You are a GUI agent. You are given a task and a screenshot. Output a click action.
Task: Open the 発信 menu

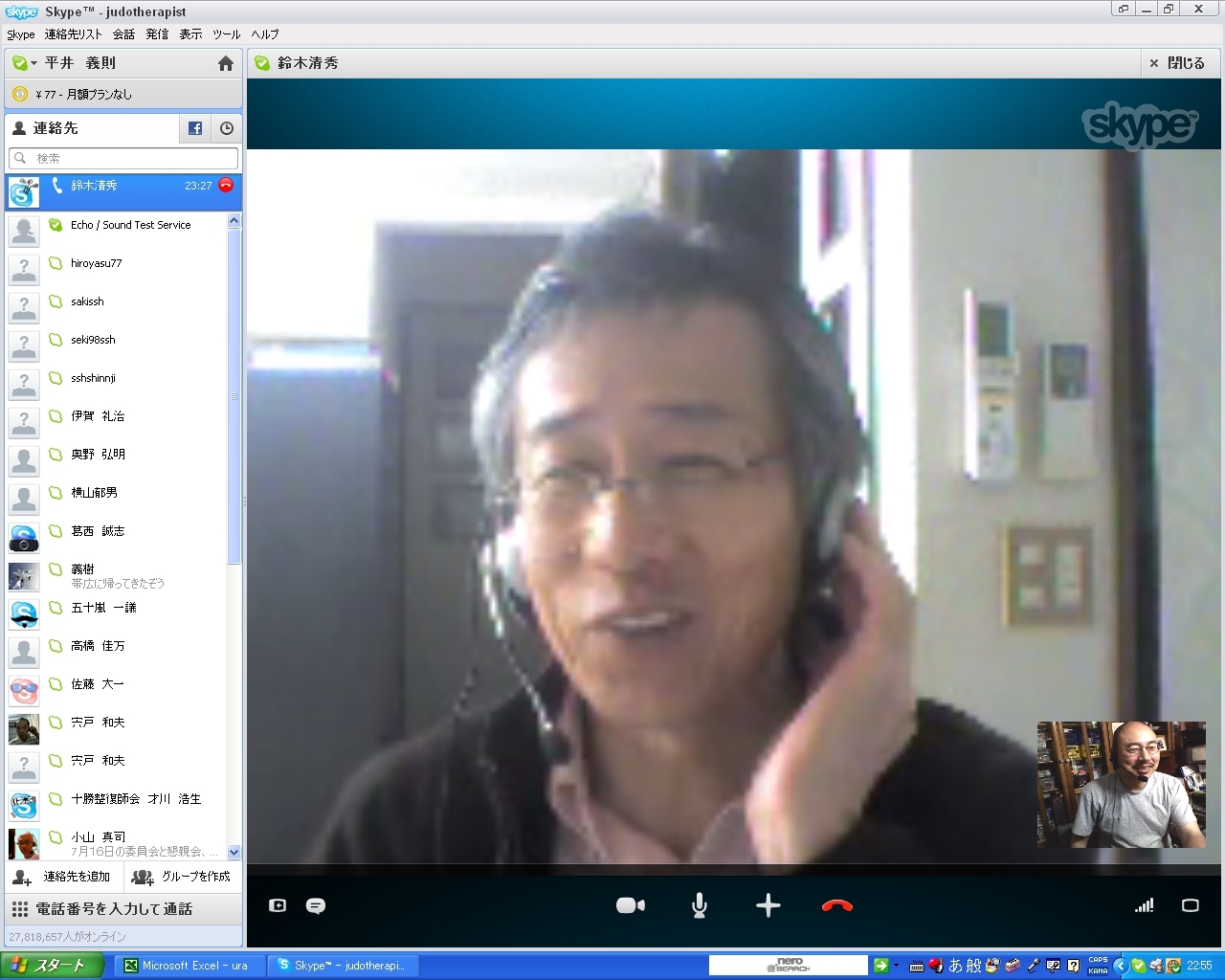tap(157, 34)
